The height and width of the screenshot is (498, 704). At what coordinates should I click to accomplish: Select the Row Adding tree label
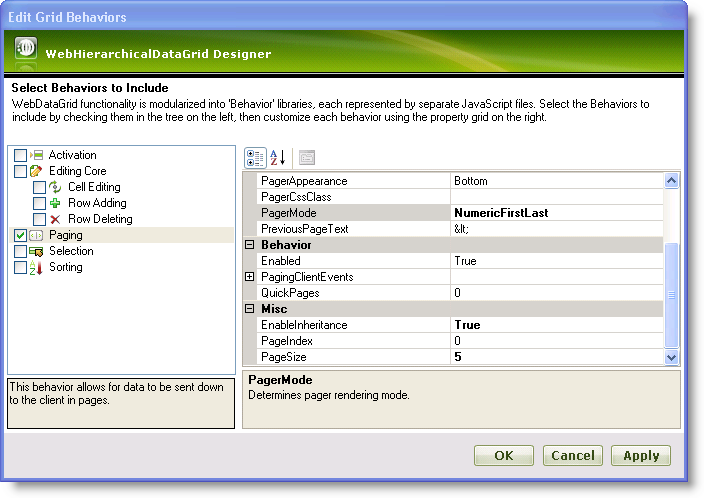click(x=97, y=203)
